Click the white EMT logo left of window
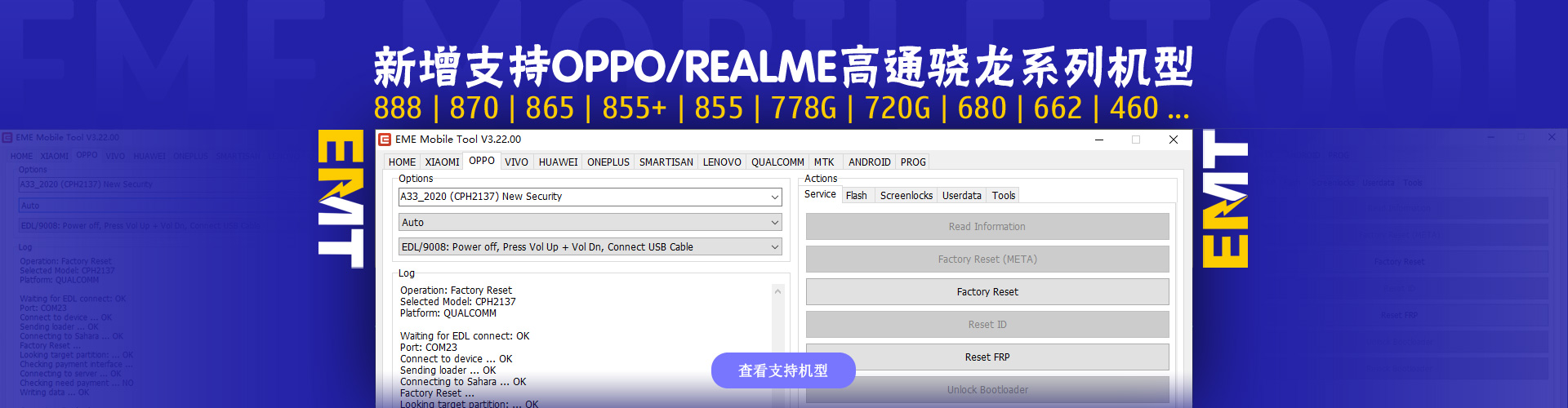 click(341, 199)
